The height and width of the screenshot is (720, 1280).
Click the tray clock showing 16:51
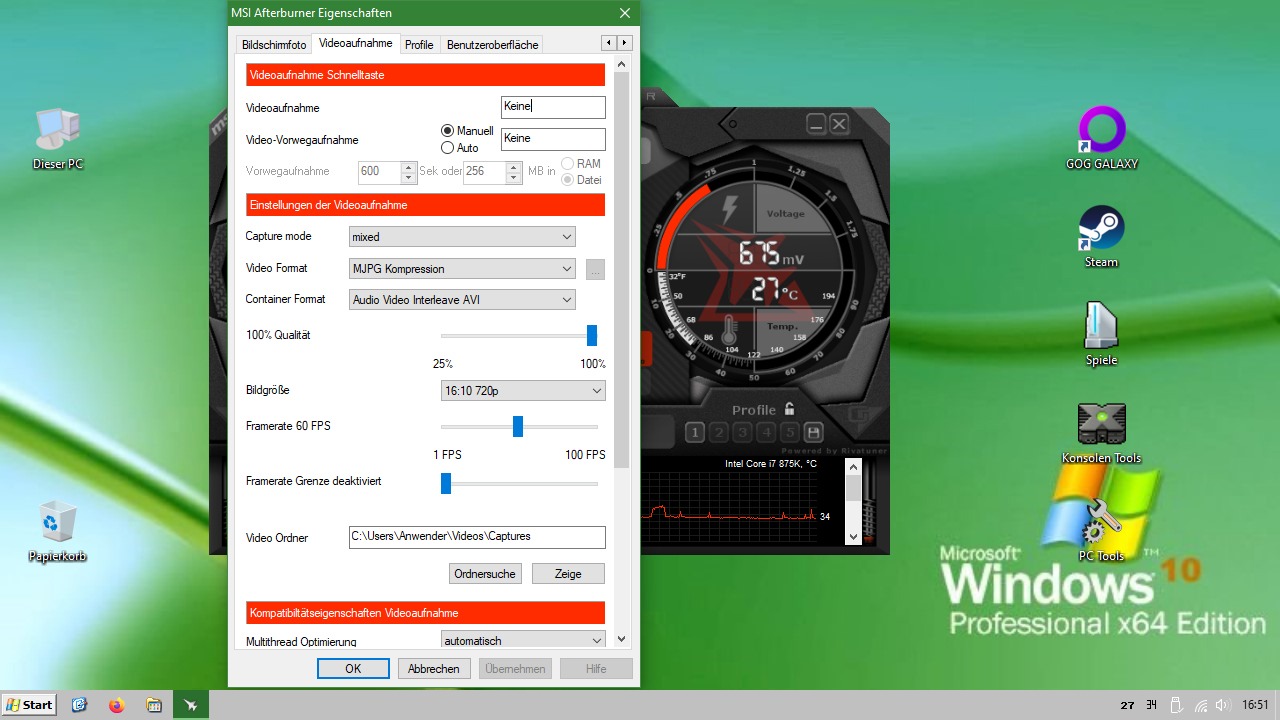pyautogui.click(x=1255, y=705)
